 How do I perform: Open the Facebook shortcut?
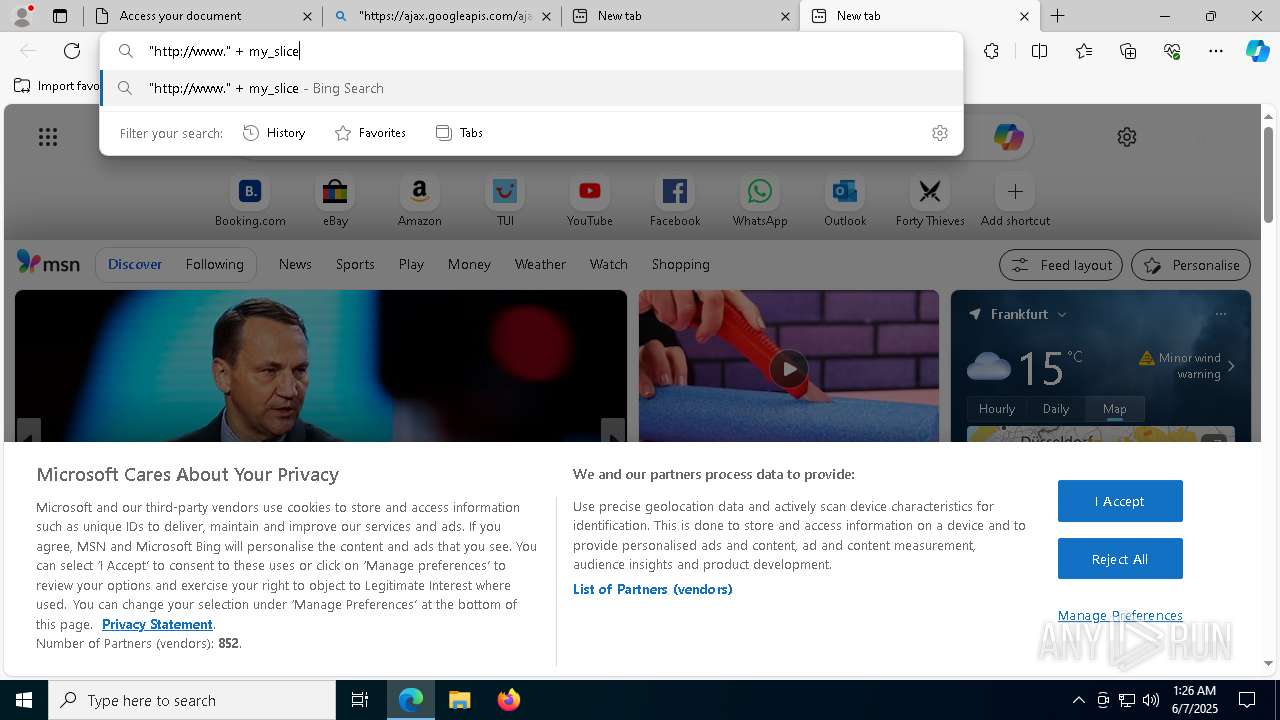[x=675, y=201]
